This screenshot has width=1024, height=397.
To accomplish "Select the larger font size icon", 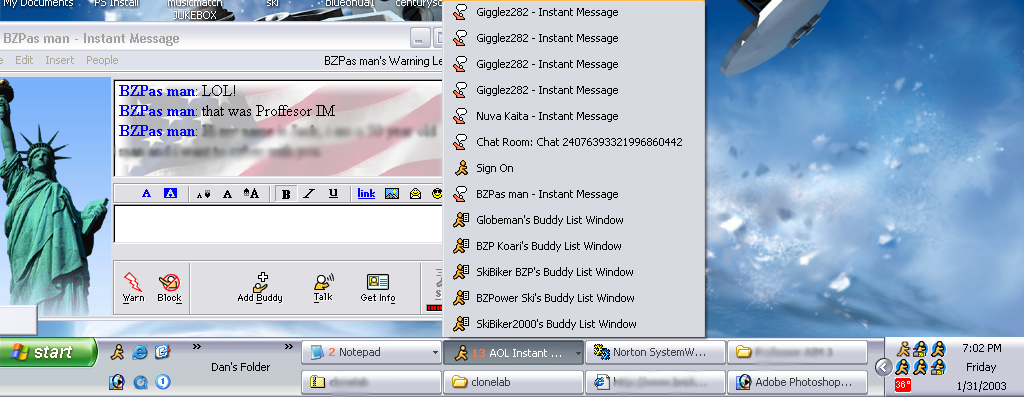I will tap(251, 194).
